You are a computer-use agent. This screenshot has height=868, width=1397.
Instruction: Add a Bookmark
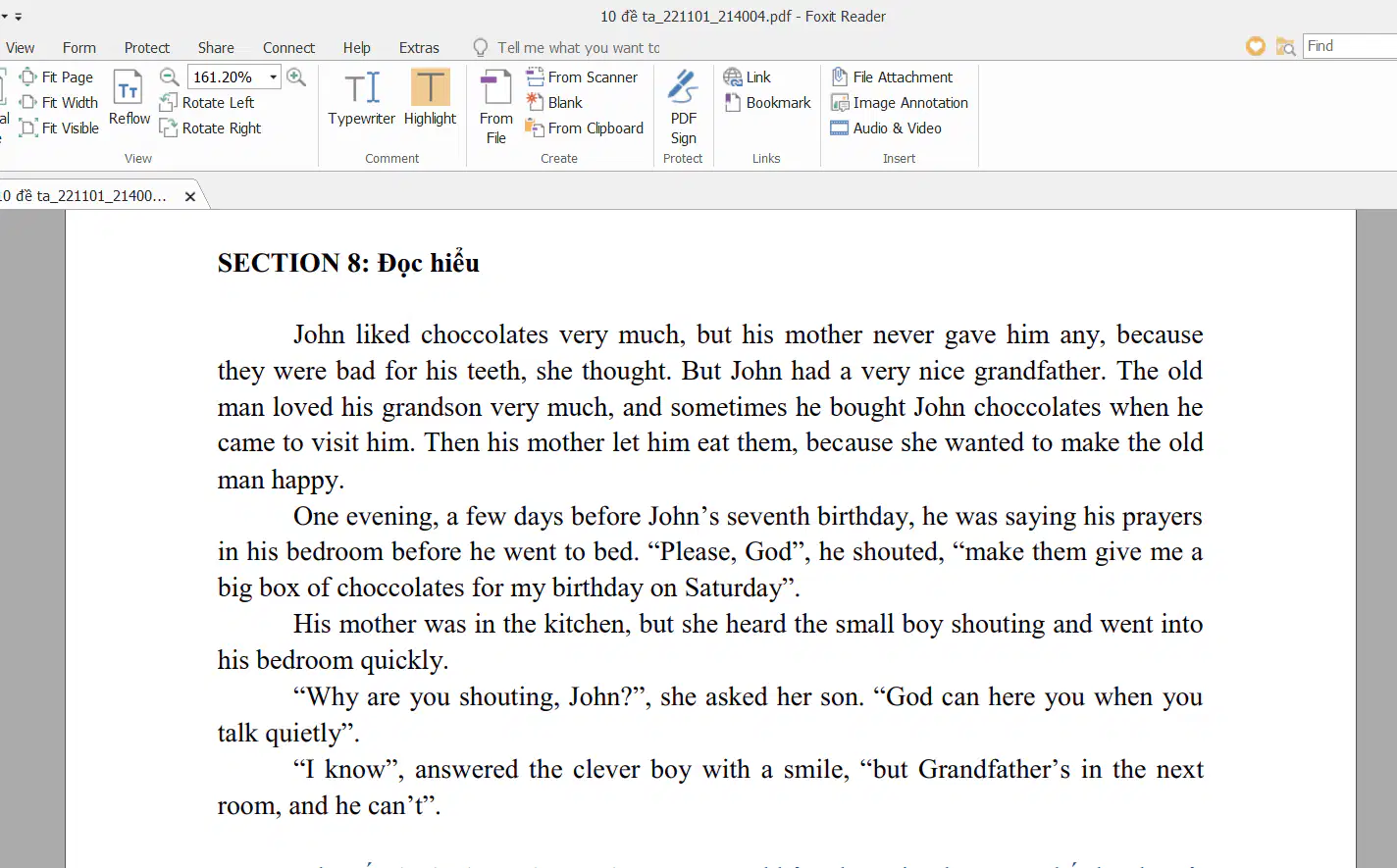[x=767, y=102]
